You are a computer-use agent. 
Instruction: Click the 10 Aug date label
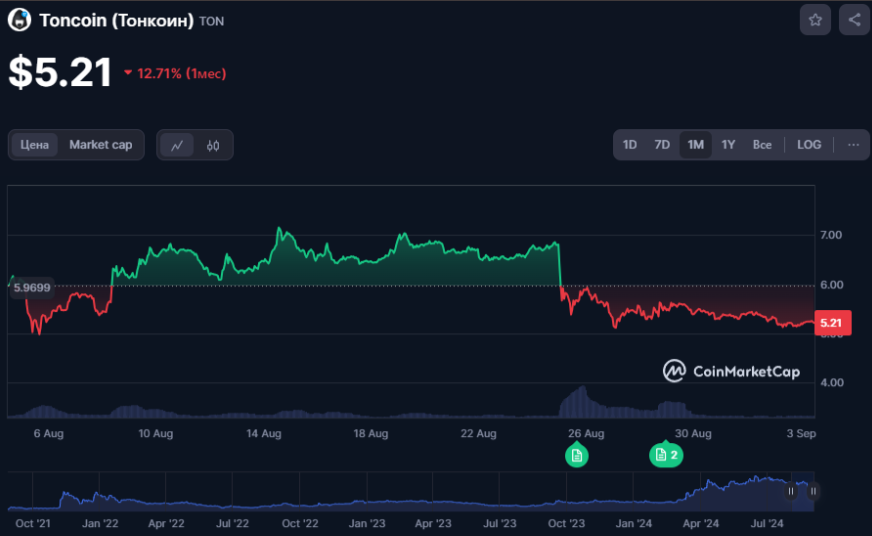[156, 434]
